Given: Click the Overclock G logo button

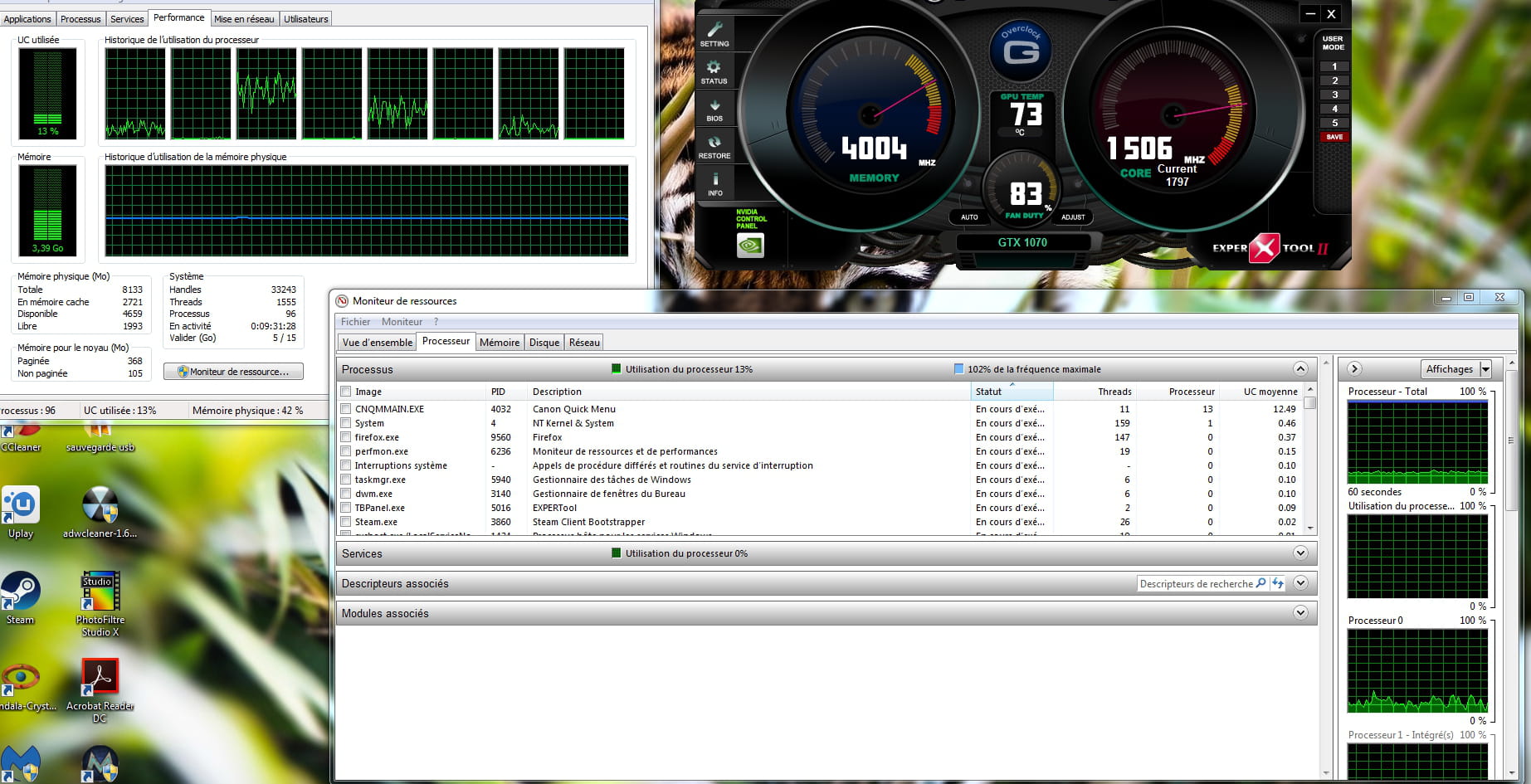Looking at the screenshot, I should (1020, 50).
